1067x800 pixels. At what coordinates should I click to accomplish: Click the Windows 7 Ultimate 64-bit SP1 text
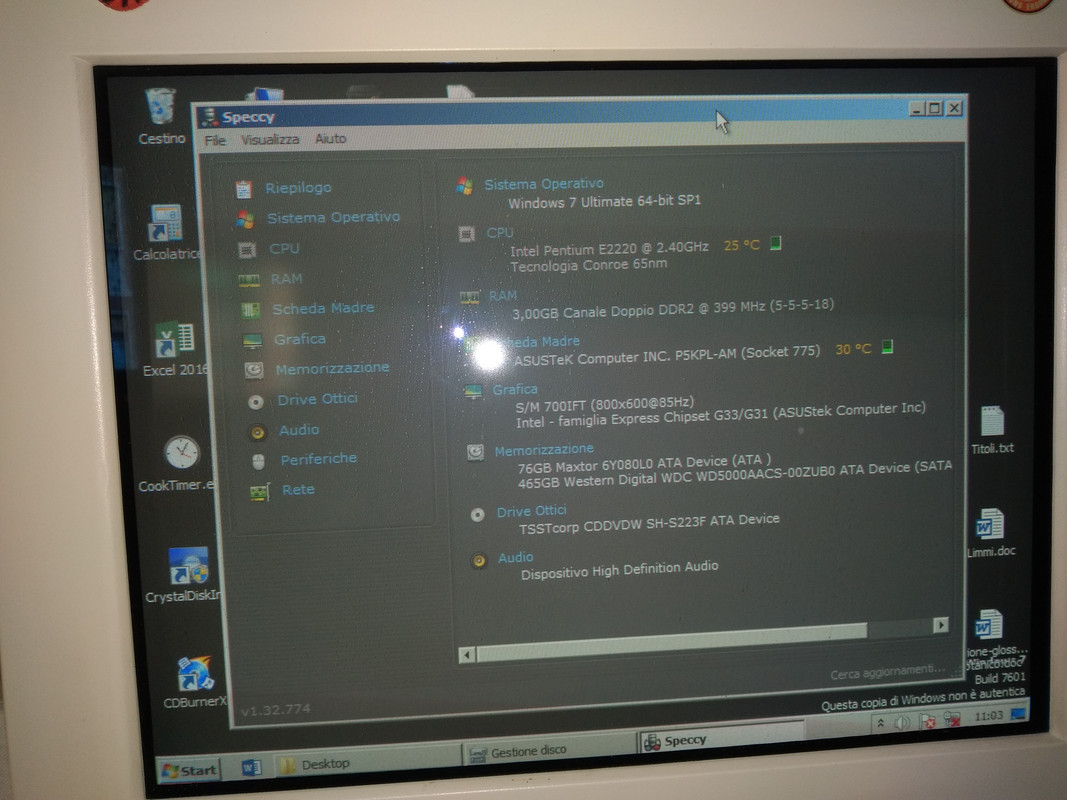tap(604, 202)
